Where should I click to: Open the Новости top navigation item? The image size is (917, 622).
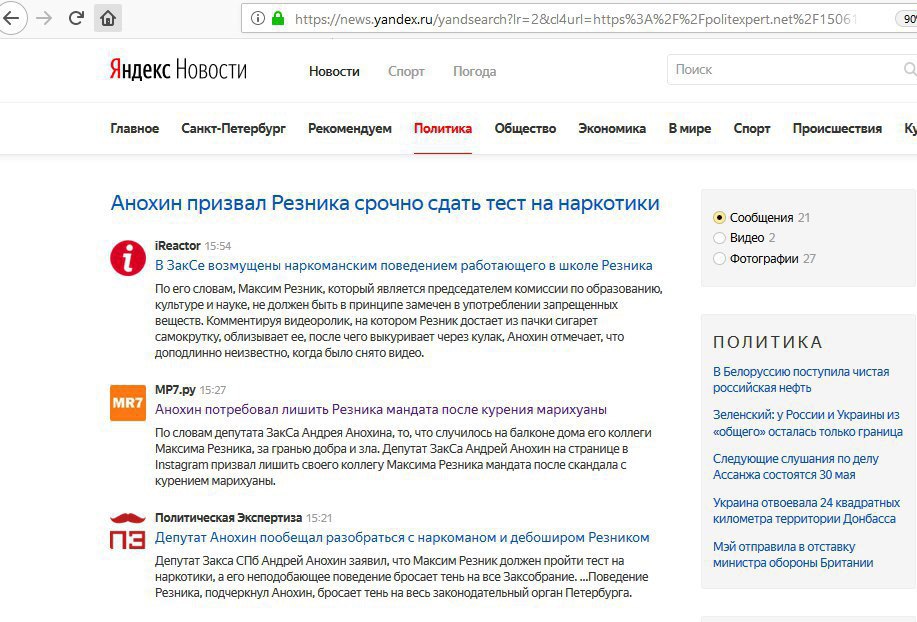click(334, 71)
